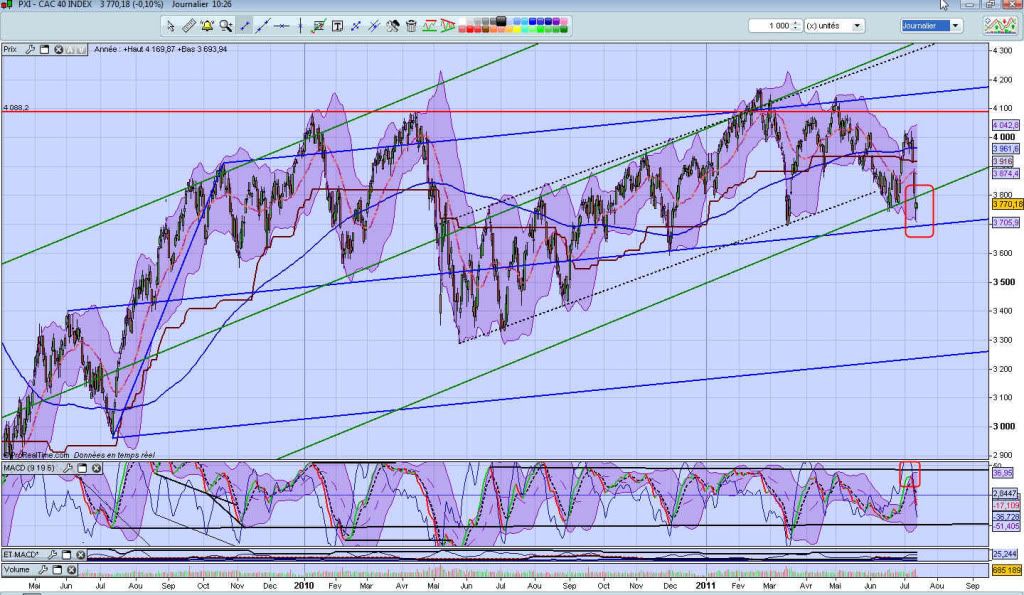Click the trash can delete-objects icon
1024x595 pixels.
411,26
